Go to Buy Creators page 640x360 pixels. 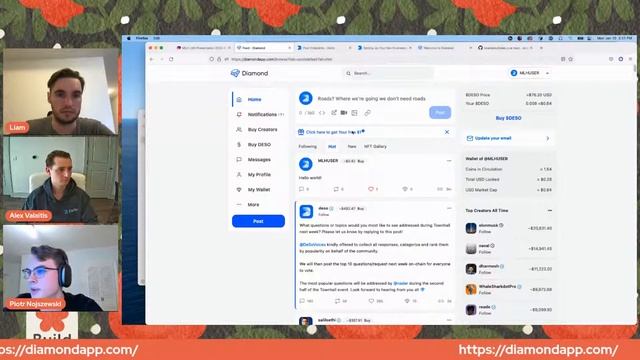point(262,130)
